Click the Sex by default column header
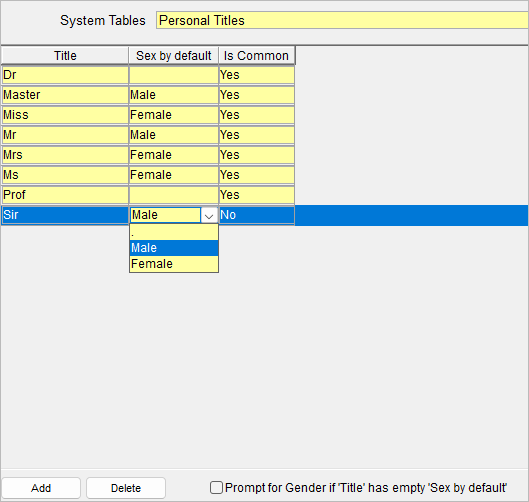The image size is (529, 502). point(173,56)
